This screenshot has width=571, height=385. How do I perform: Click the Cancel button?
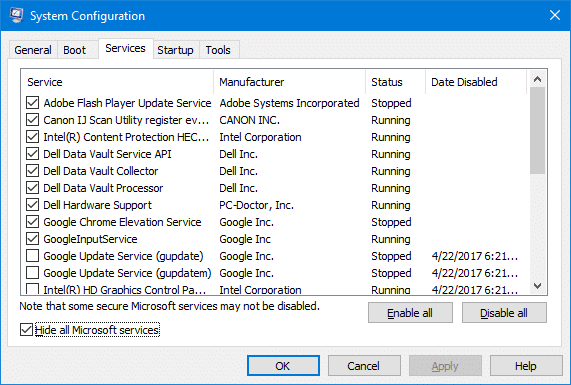364,366
